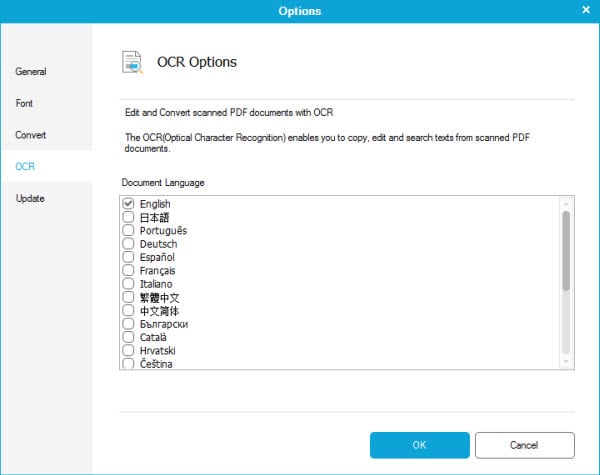Open the Convert settings tab
600x475 pixels.
point(31,135)
